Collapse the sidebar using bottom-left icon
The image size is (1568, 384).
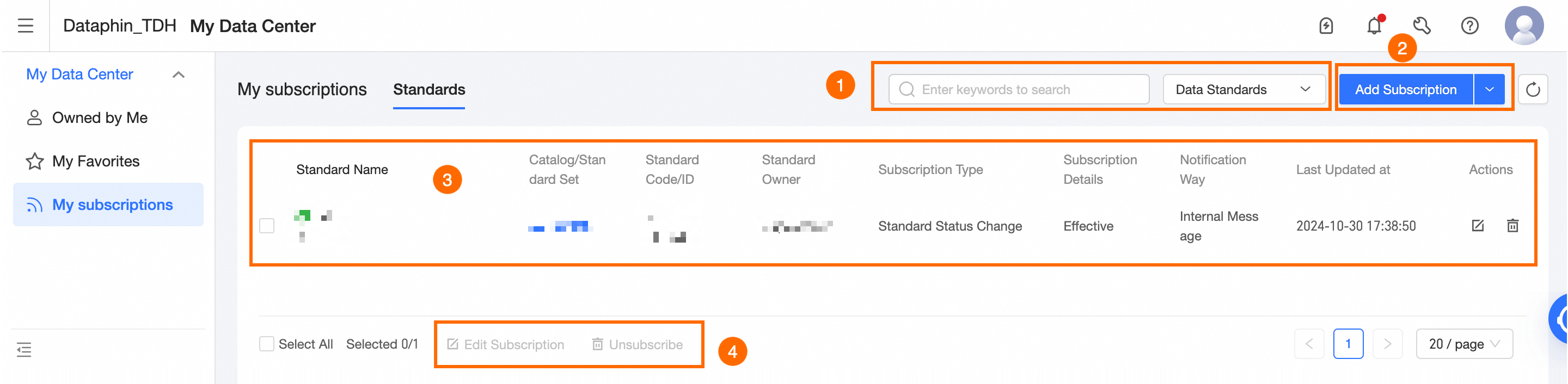[24, 350]
